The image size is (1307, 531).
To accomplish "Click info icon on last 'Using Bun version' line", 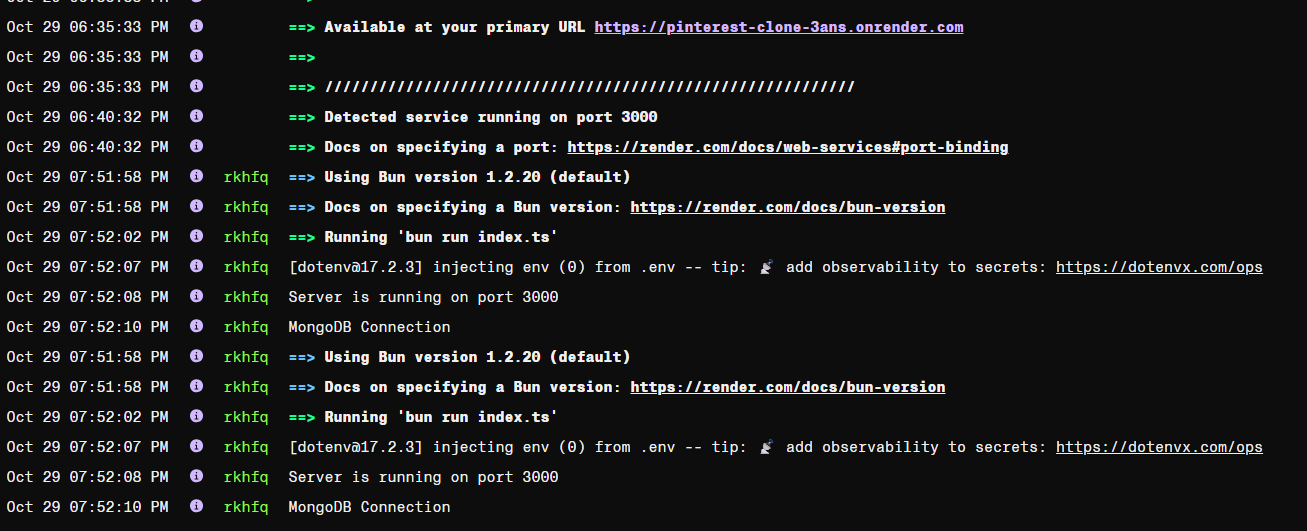I will [196, 357].
